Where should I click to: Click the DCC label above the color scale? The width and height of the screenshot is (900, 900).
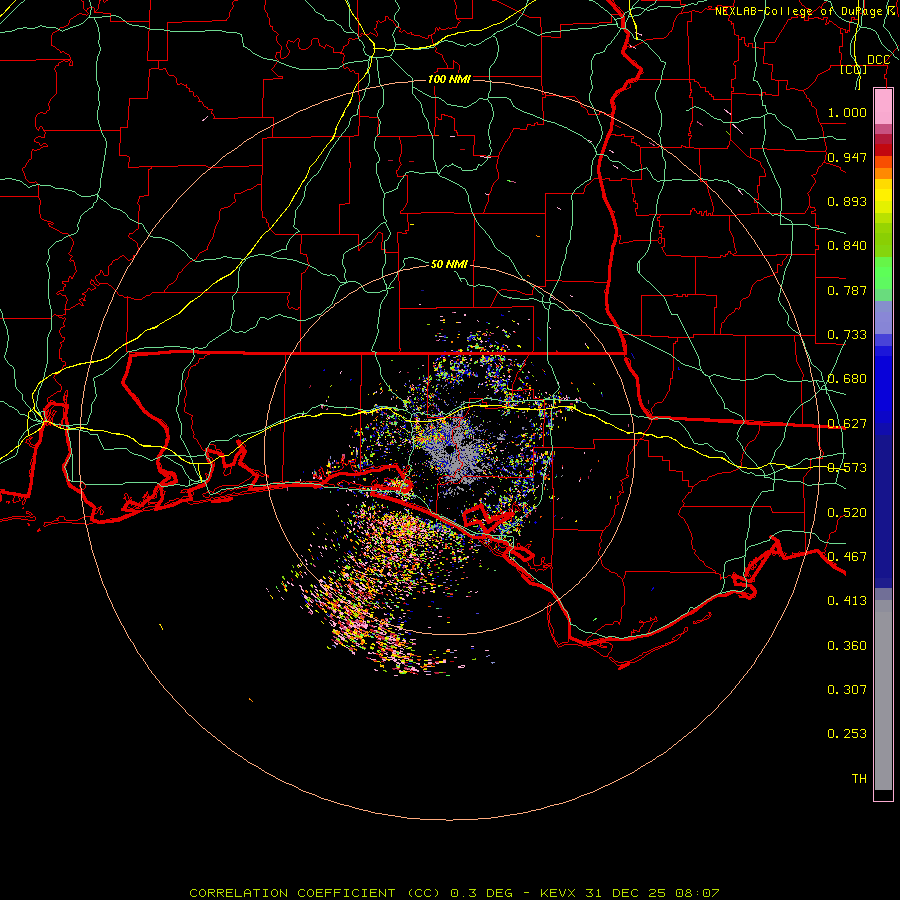pos(878,60)
